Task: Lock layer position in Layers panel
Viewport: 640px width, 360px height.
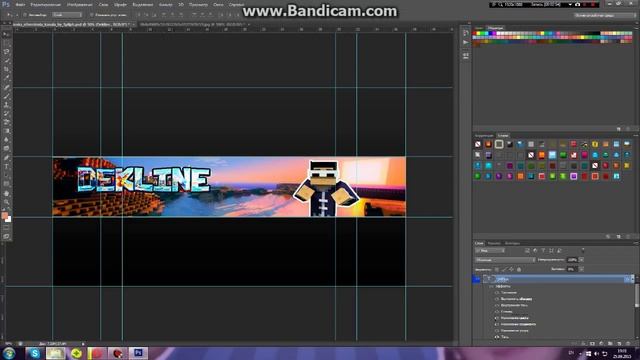Action: (x=511, y=269)
